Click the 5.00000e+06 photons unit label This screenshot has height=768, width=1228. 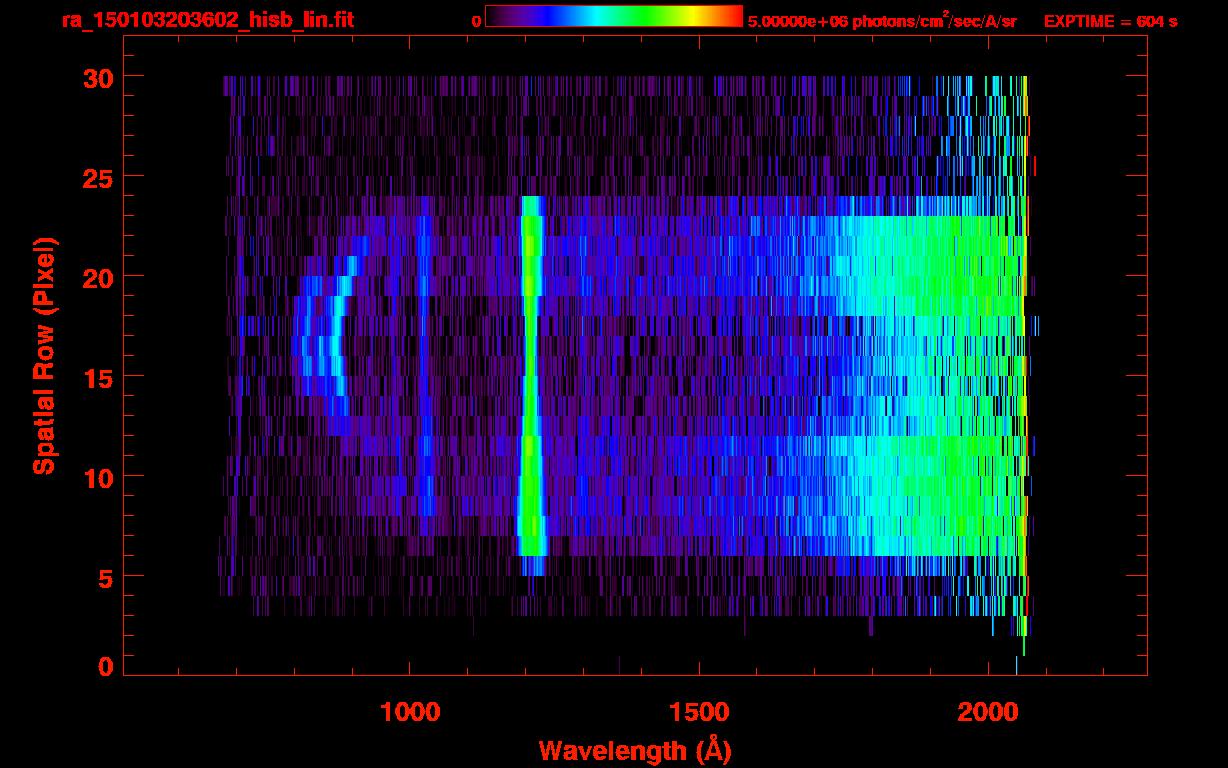(881, 21)
